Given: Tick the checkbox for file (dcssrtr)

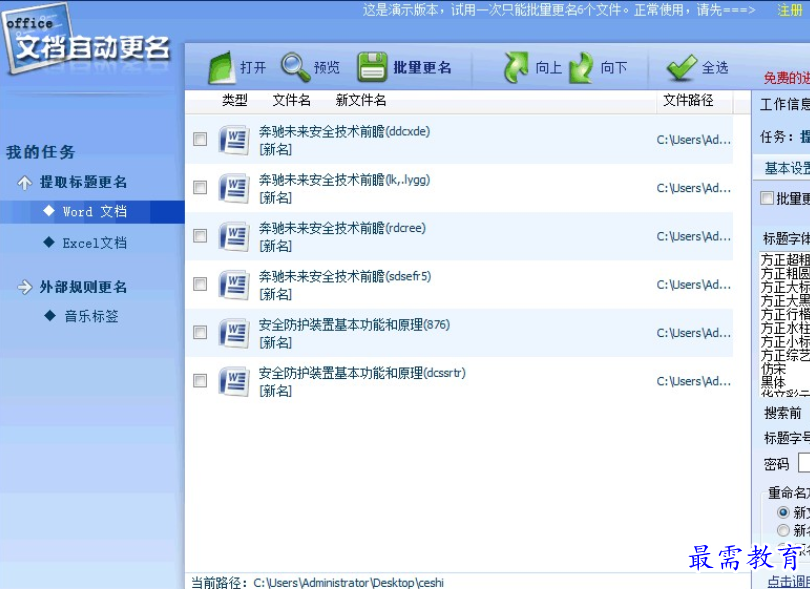Looking at the screenshot, I should (200, 381).
